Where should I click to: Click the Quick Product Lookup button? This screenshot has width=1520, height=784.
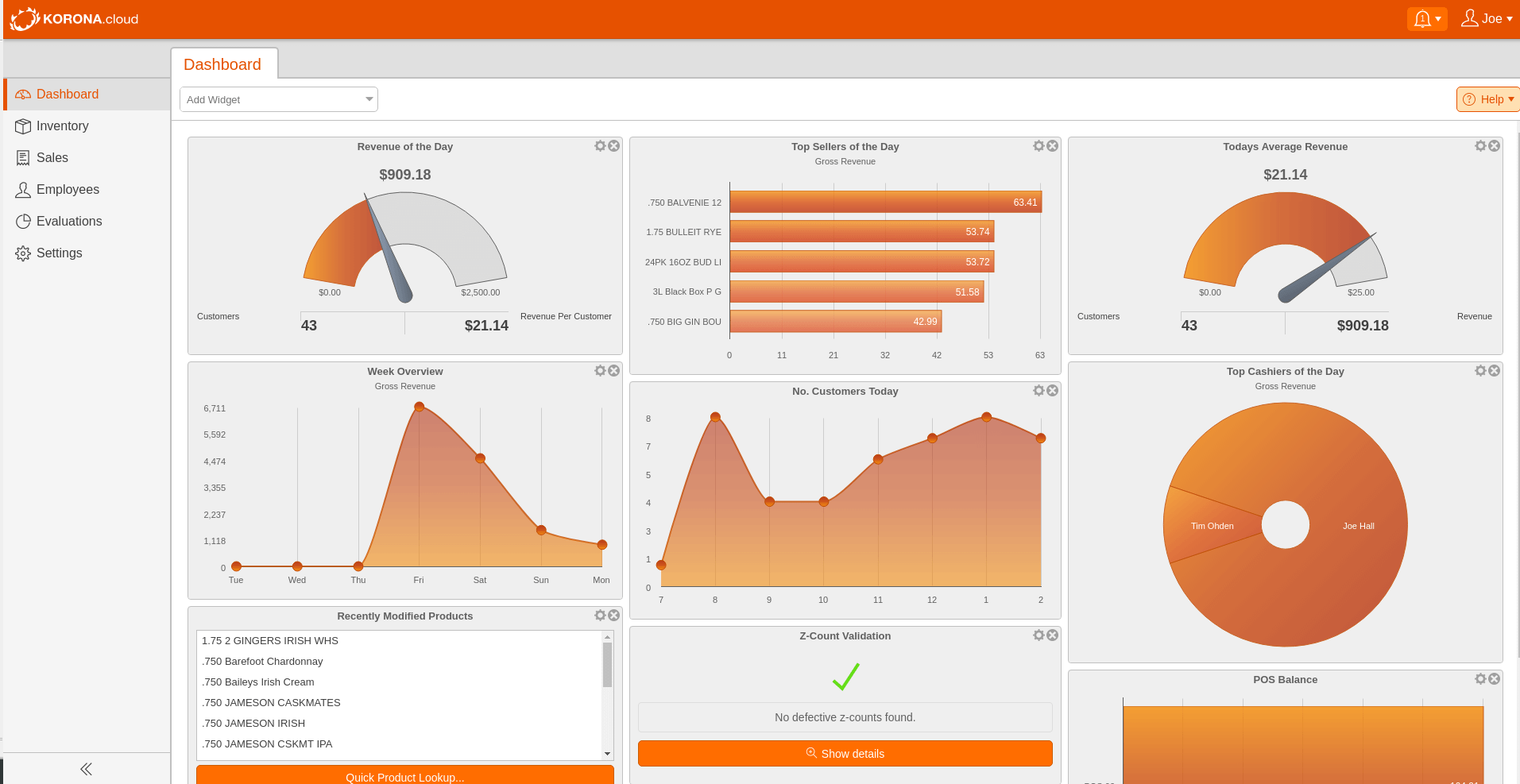(x=404, y=776)
